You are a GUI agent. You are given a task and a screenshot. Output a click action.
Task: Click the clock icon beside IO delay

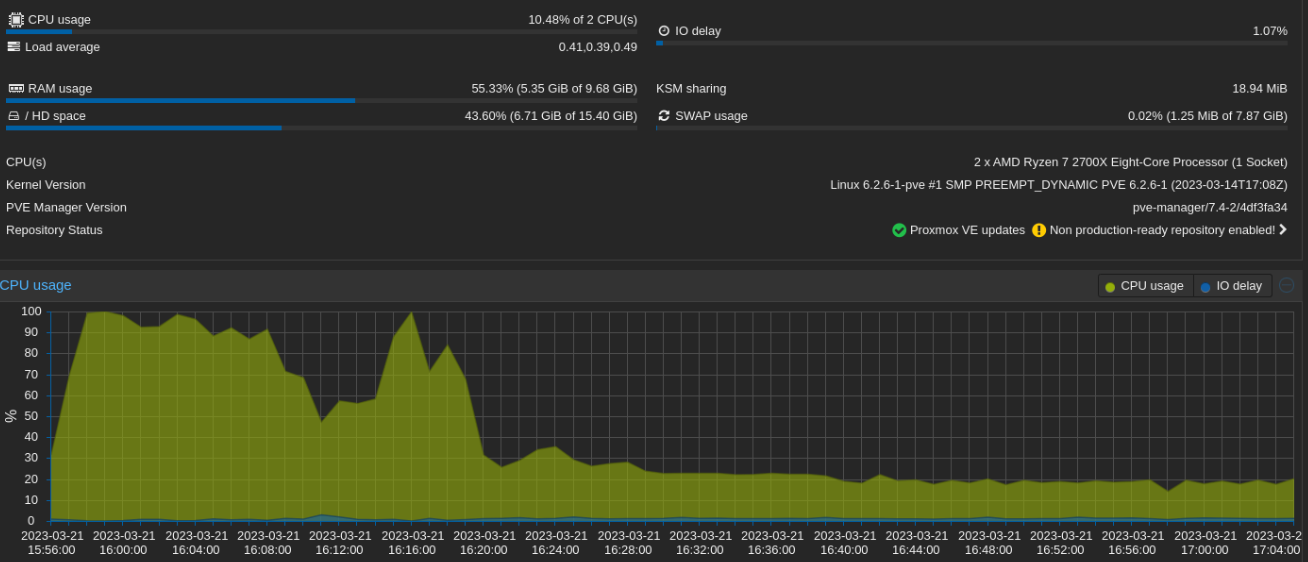click(x=664, y=31)
